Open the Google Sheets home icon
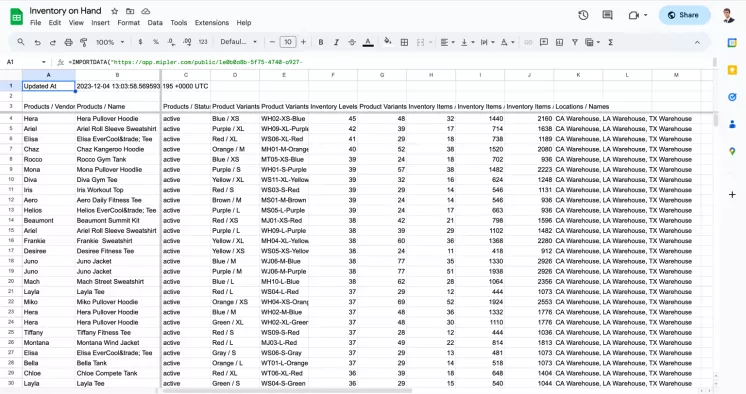 point(17,17)
